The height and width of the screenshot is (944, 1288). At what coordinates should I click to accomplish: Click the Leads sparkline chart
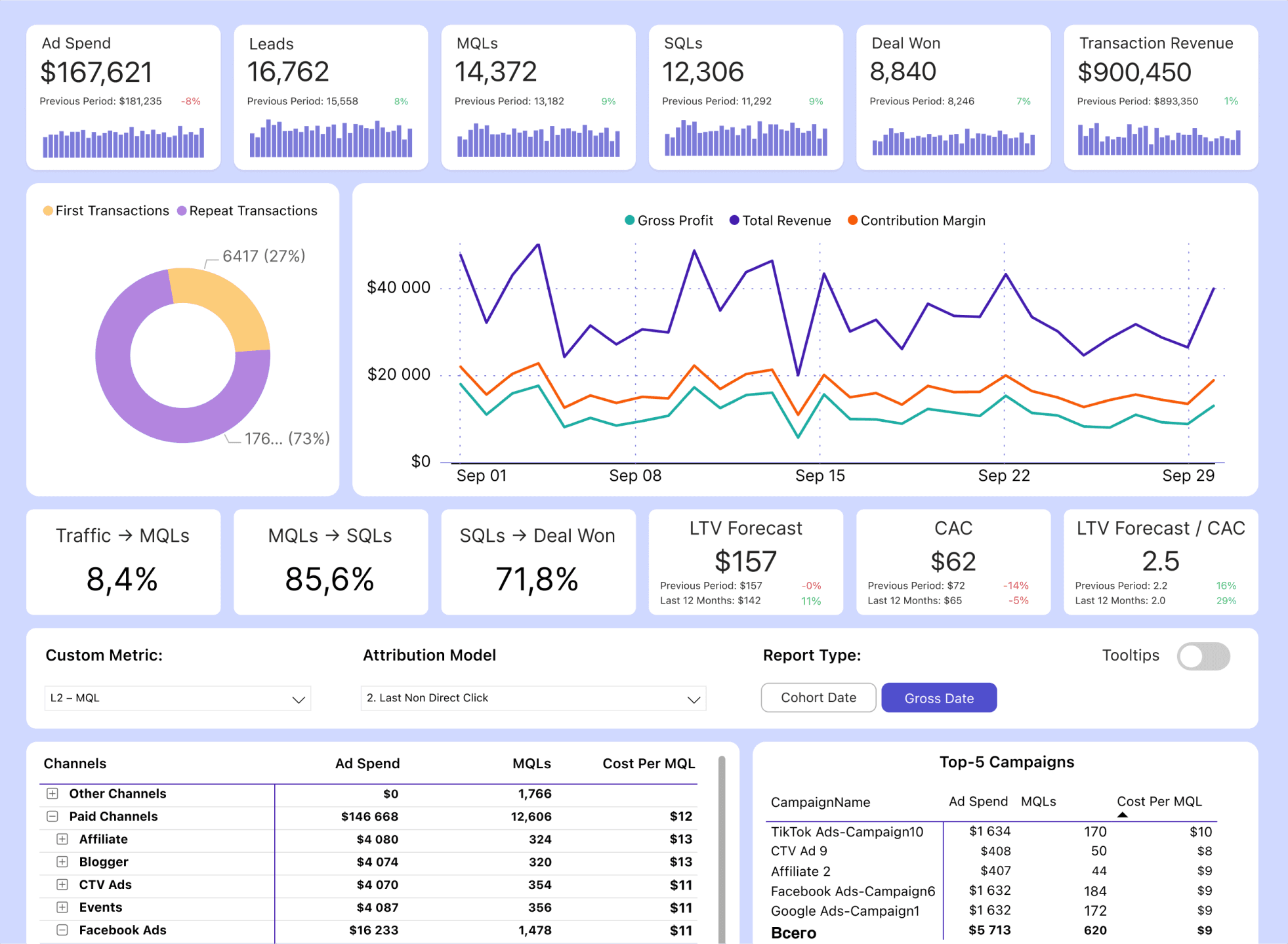pos(331,138)
